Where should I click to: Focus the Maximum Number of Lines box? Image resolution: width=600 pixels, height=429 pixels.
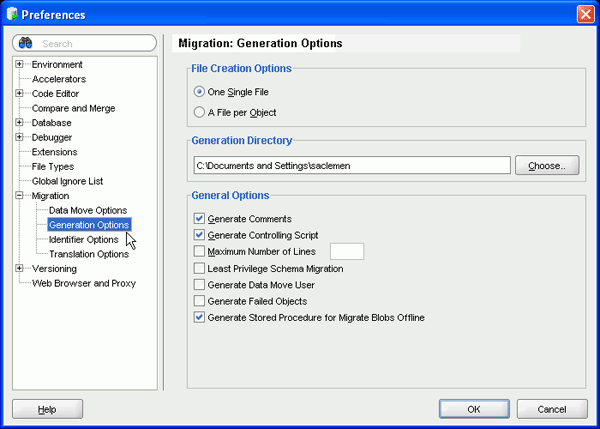[x=346, y=251]
